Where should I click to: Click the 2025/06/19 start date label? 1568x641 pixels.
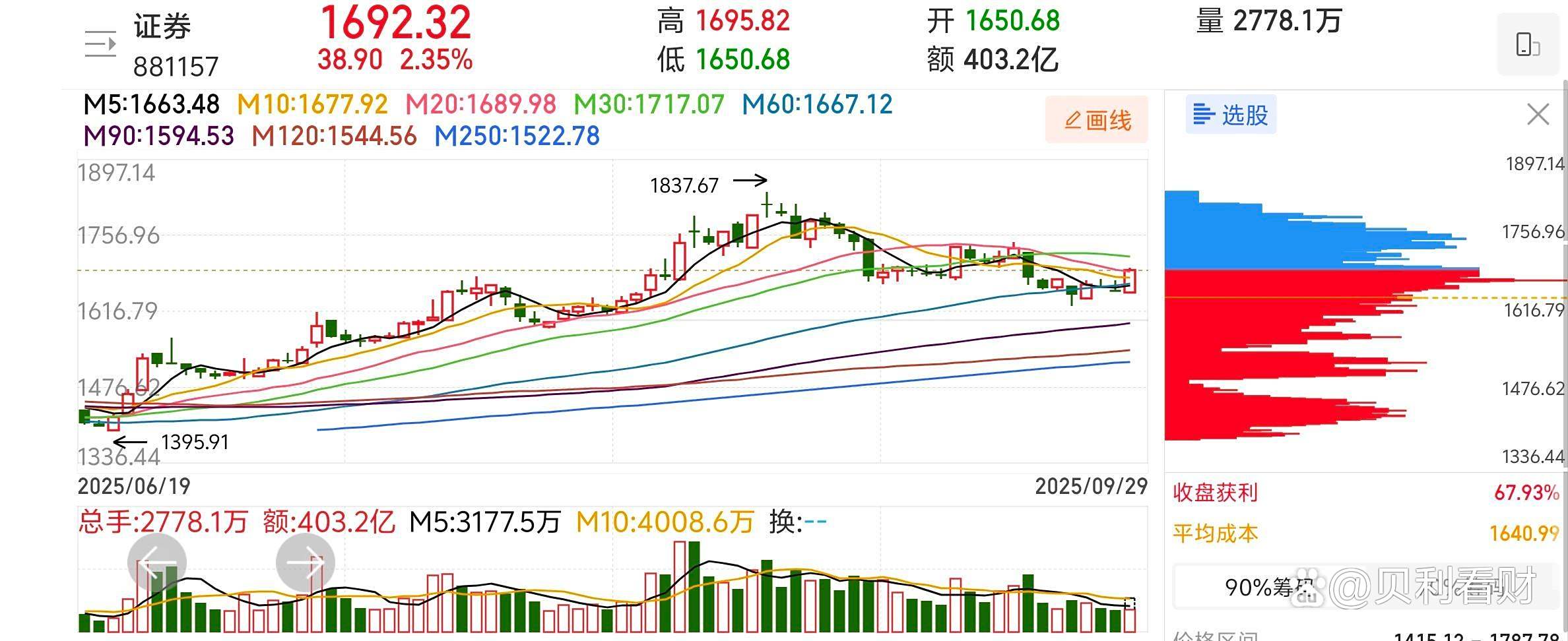134,486
